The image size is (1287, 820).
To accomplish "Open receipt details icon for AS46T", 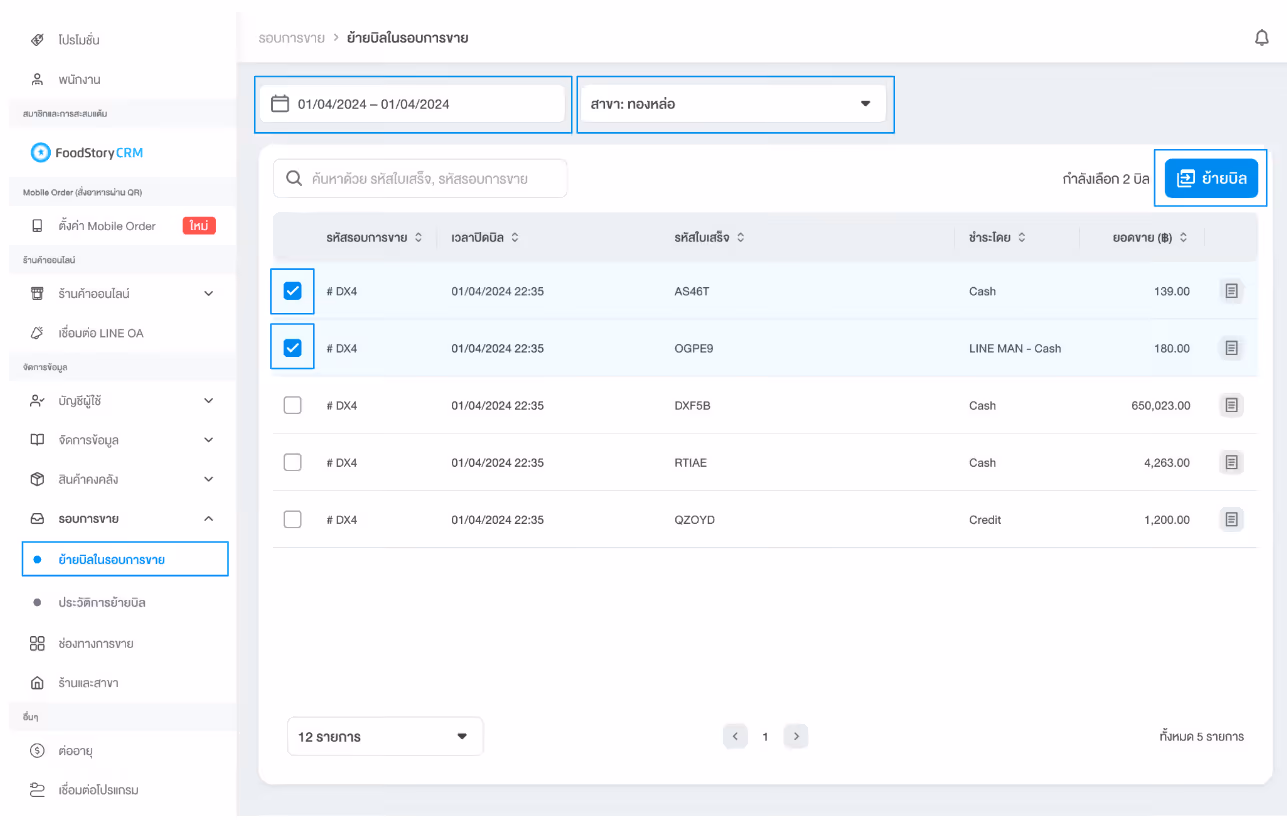I will (x=1232, y=291).
